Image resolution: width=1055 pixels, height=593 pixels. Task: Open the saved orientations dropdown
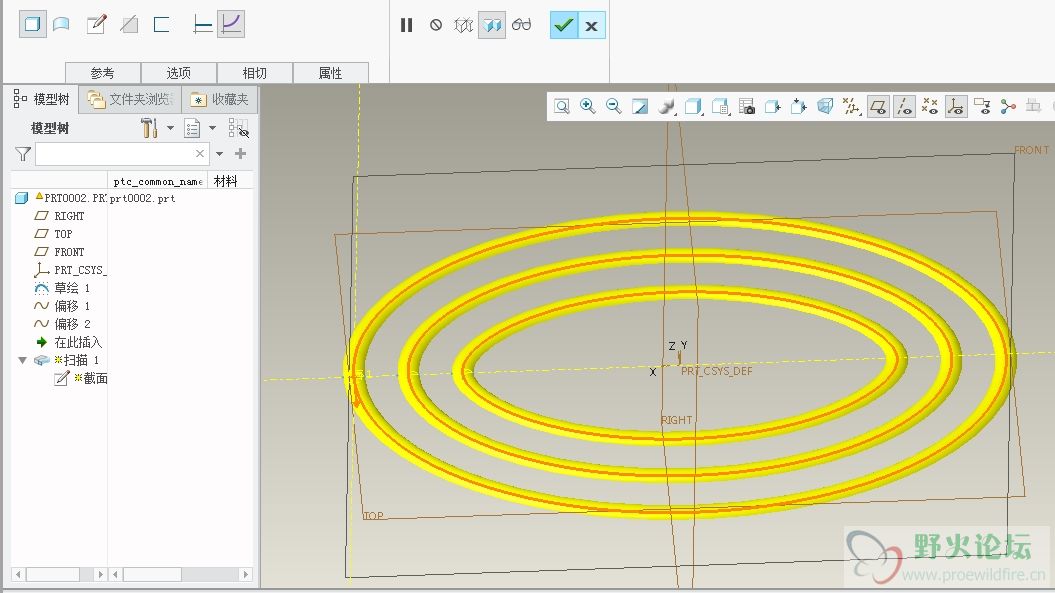pos(721,106)
